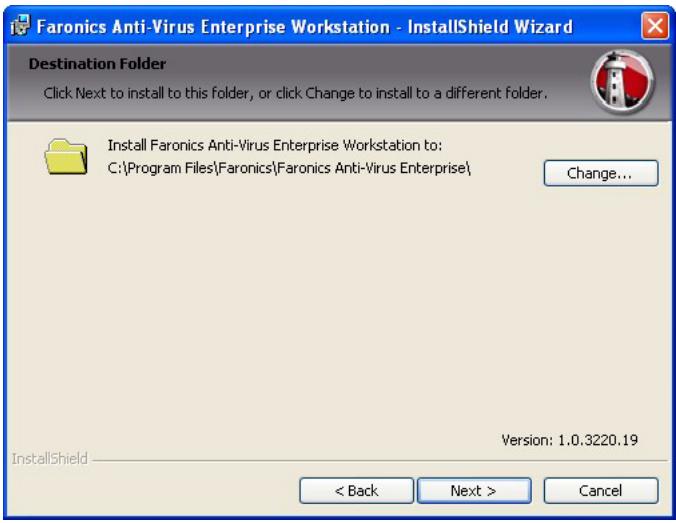Click the greyed InstallShield label
Viewport: 676px width, 523px height.
(x=49, y=459)
